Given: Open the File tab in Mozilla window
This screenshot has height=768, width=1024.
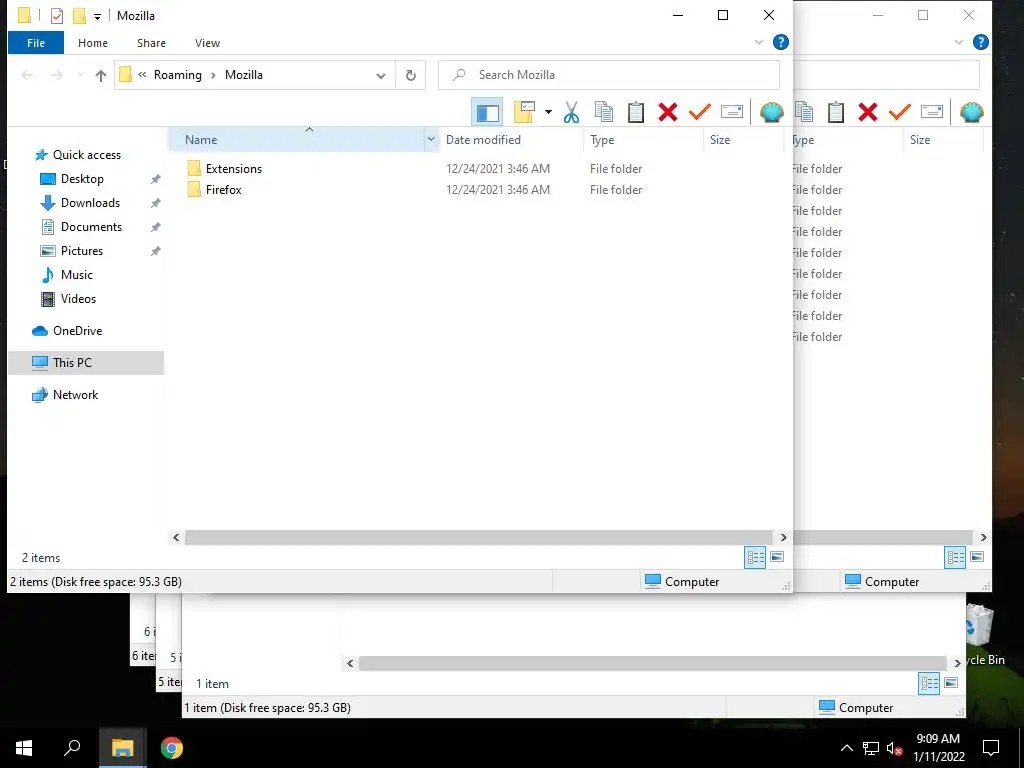Looking at the screenshot, I should [x=36, y=43].
